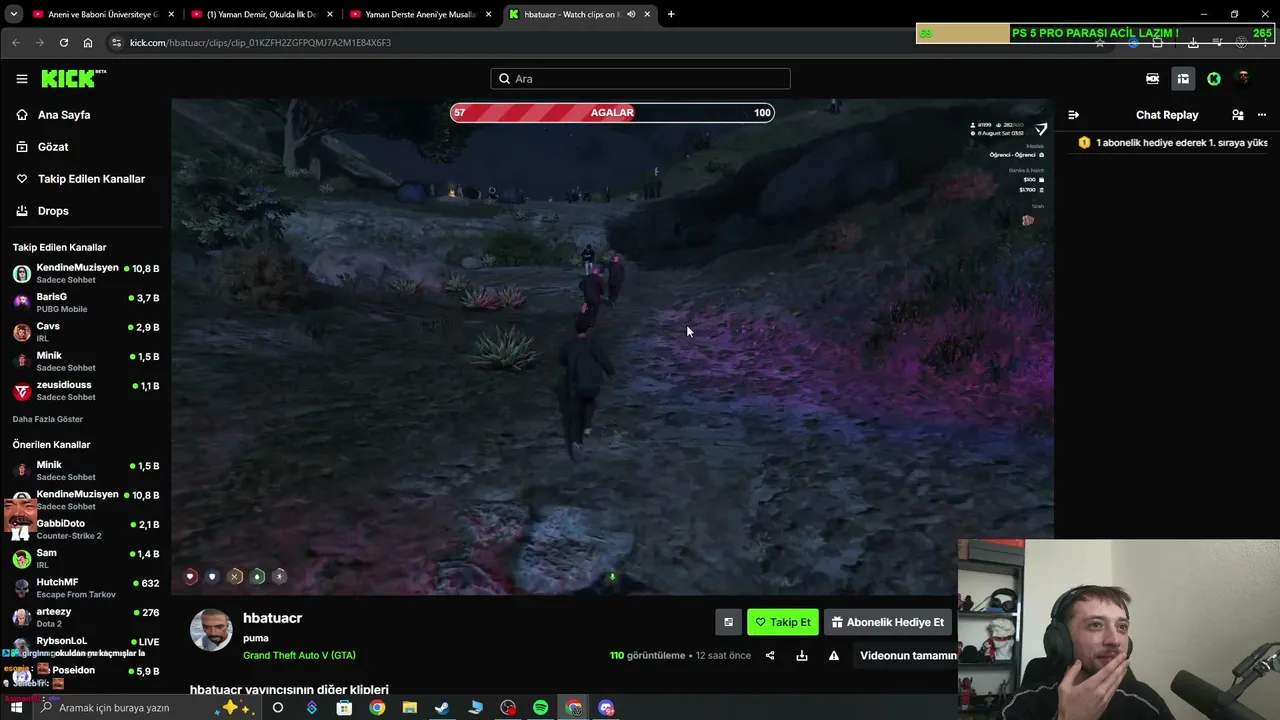Screen dimensions: 1280x720
Task: Open Microsoft Store from the taskbar
Action: [344, 708]
